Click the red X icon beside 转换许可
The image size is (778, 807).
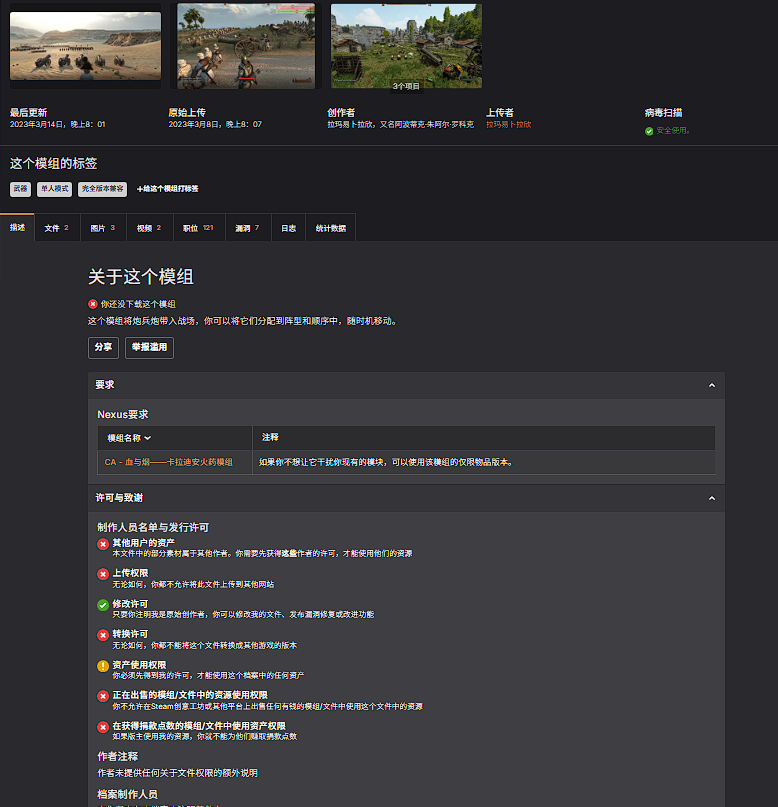(103, 635)
